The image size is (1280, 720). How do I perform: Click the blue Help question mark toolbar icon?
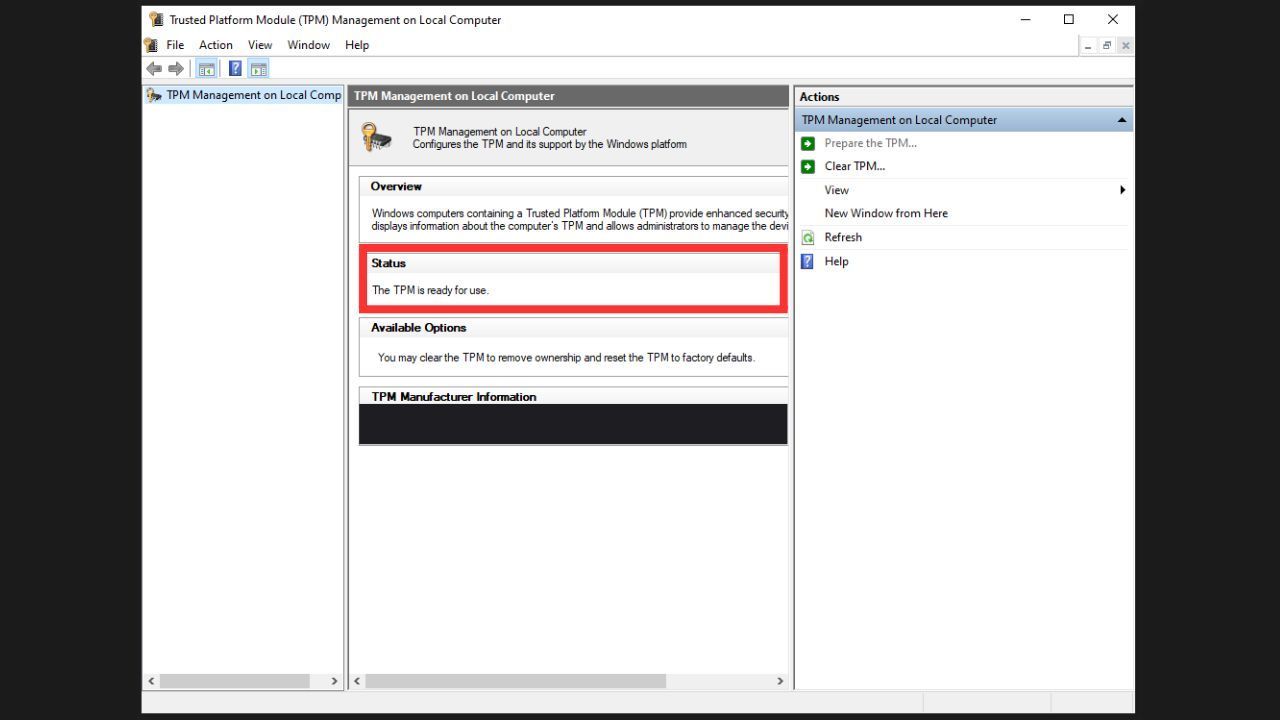[x=235, y=69]
